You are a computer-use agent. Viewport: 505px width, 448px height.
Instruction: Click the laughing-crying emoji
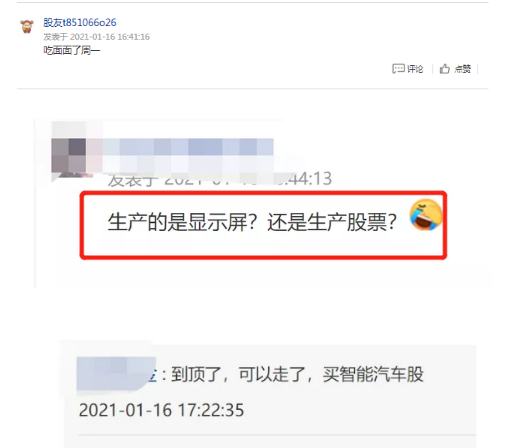(x=426, y=215)
